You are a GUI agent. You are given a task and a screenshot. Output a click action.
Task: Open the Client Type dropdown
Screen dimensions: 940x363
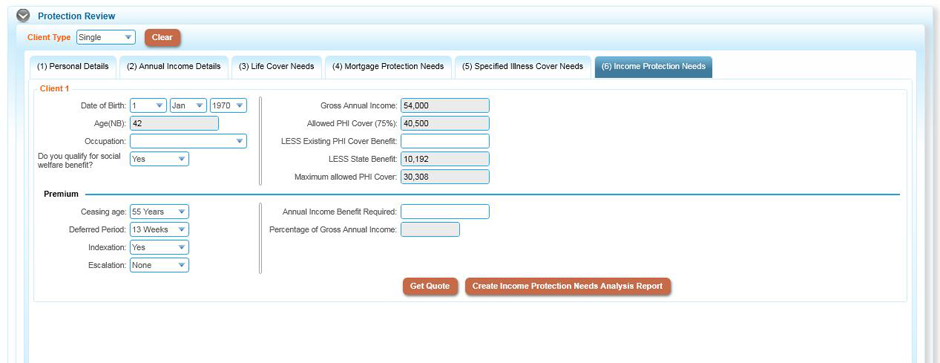coord(106,37)
